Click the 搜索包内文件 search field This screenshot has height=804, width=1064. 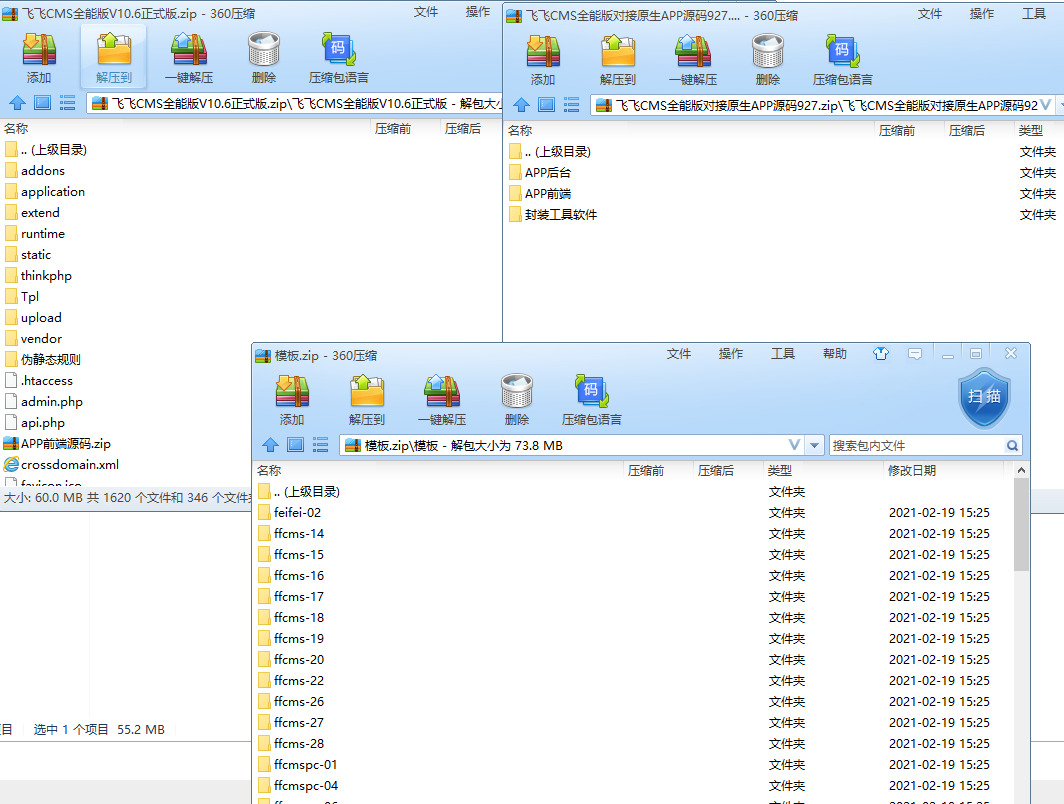pos(915,445)
